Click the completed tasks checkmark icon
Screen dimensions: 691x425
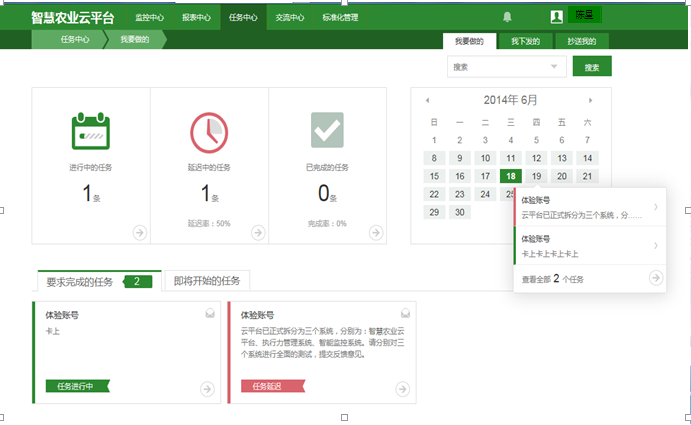pyautogui.click(x=327, y=130)
